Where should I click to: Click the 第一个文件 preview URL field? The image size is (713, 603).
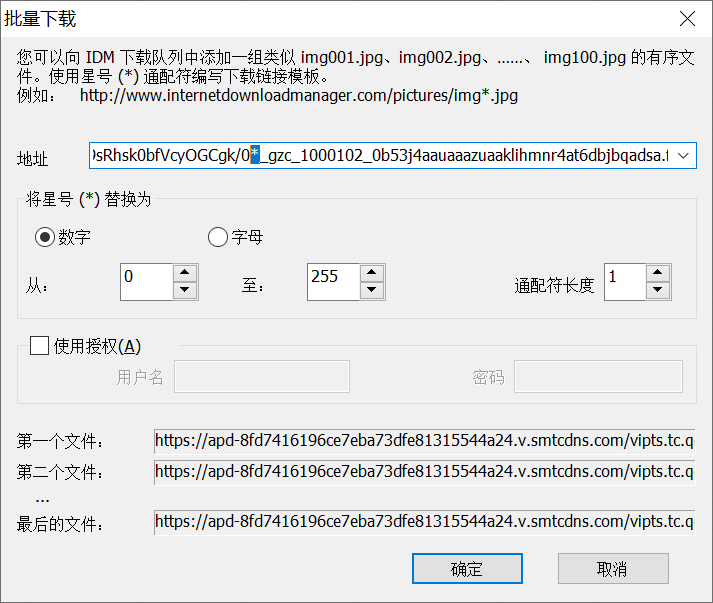(x=423, y=440)
